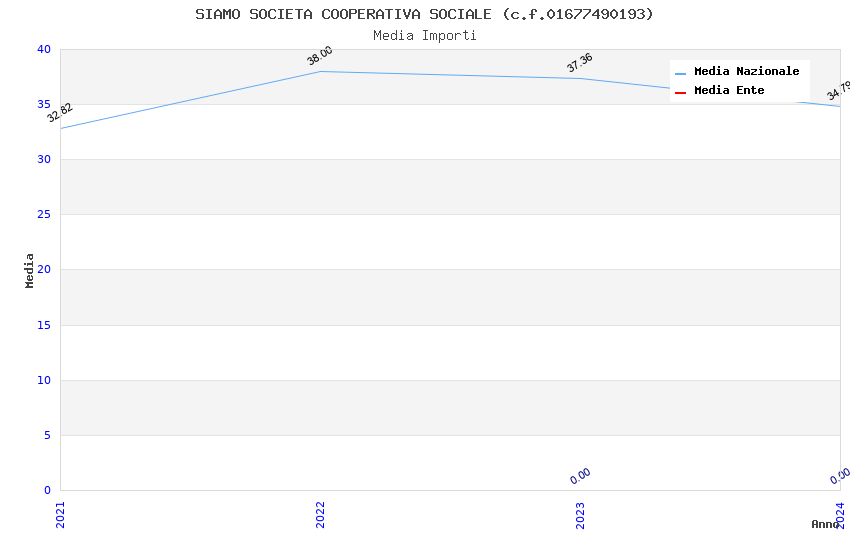850x550 pixels.
Task: Select the 34.79 data label
Action: pyautogui.click(x=838, y=91)
